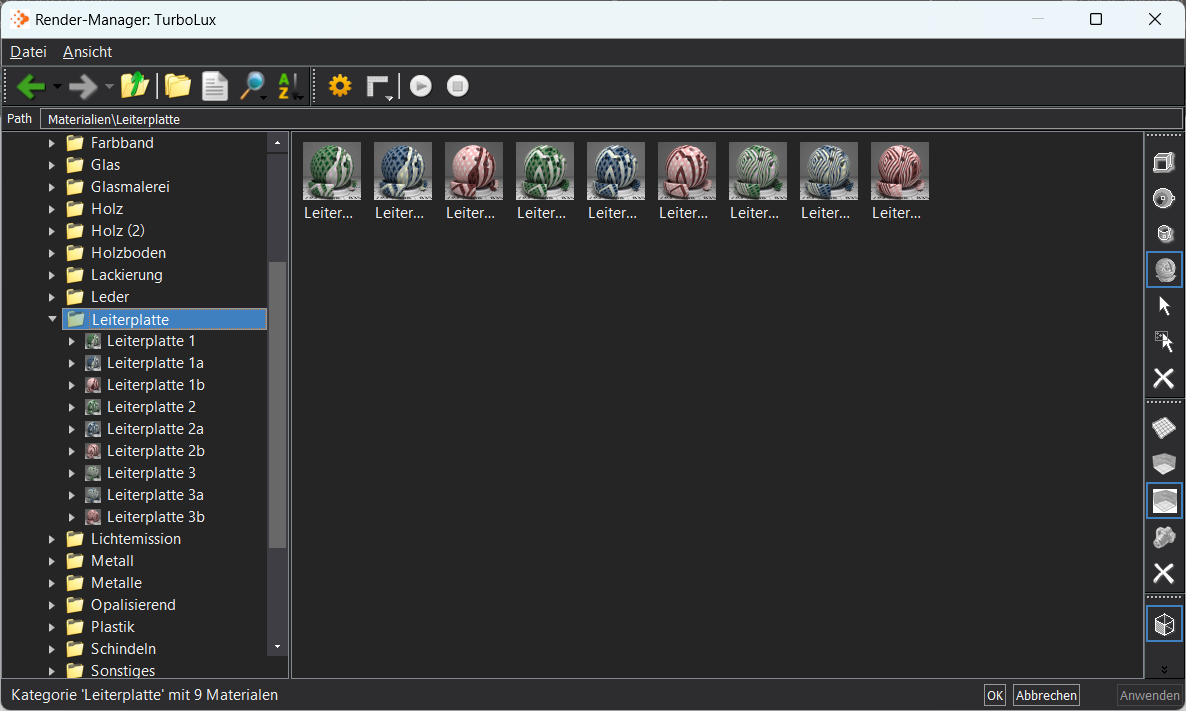This screenshot has width=1186, height=711.
Task: Expand the Farbband folder
Action: (52, 143)
